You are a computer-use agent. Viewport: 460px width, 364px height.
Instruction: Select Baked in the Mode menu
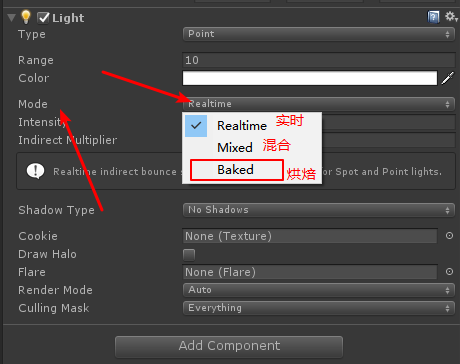tap(237, 170)
